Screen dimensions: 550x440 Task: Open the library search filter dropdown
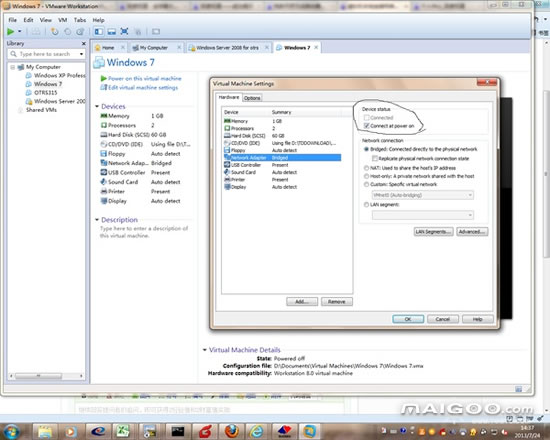click(81, 54)
